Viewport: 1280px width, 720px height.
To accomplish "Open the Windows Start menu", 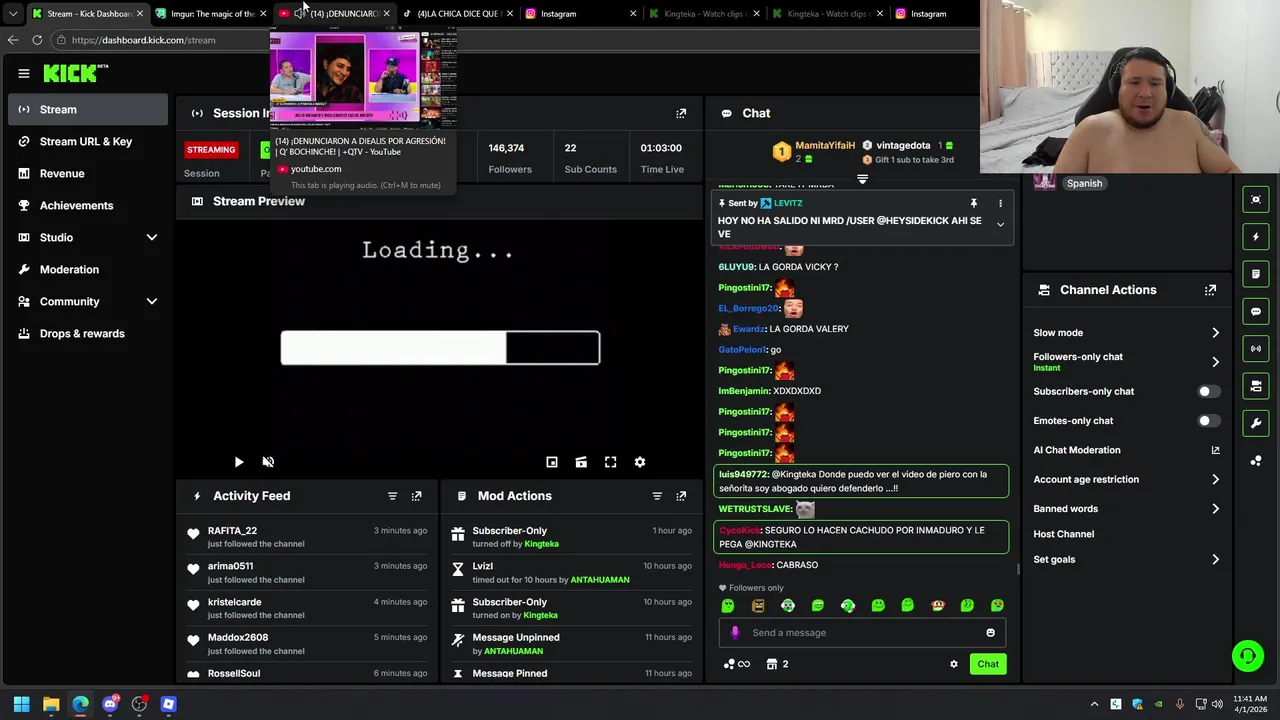I will click(21, 704).
